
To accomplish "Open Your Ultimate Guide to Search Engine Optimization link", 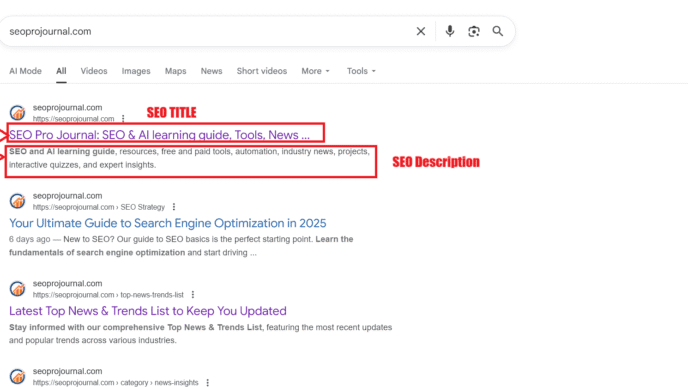I will [168, 223].
